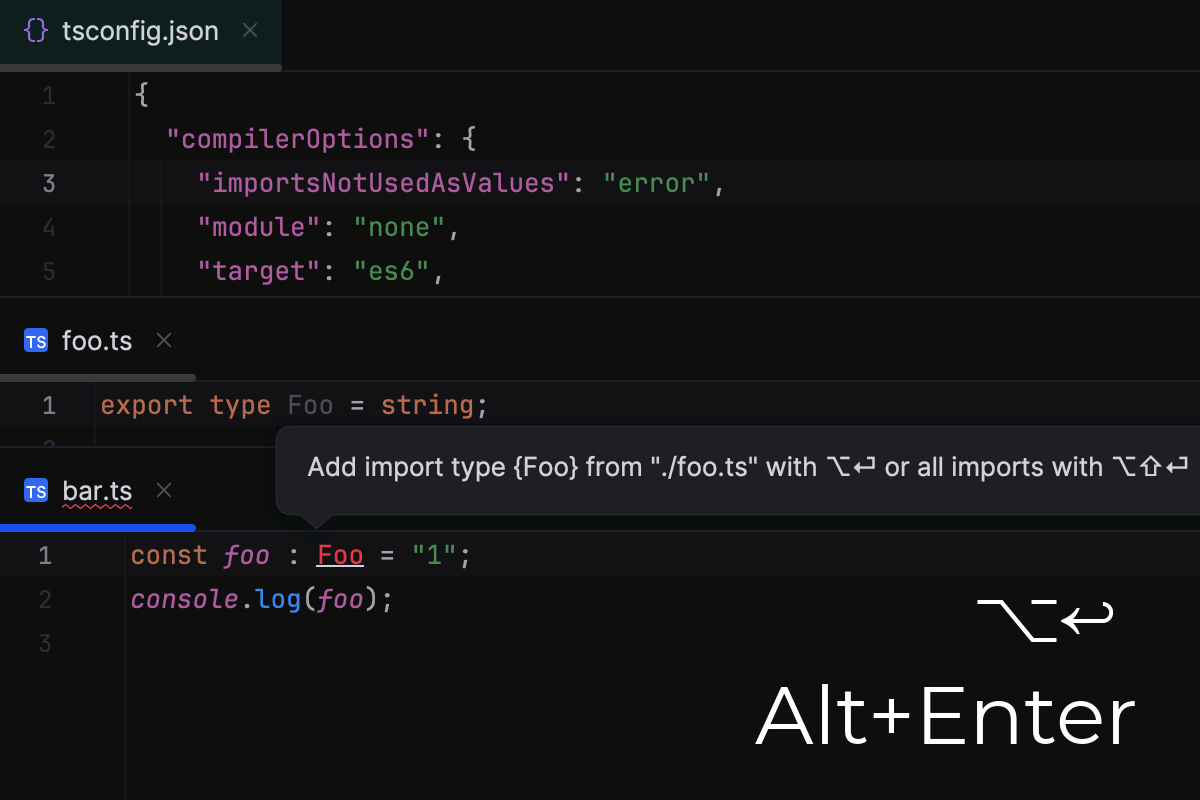Close the bar.ts tab
Image resolution: width=1200 pixels, height=800 pixels.
163,490
